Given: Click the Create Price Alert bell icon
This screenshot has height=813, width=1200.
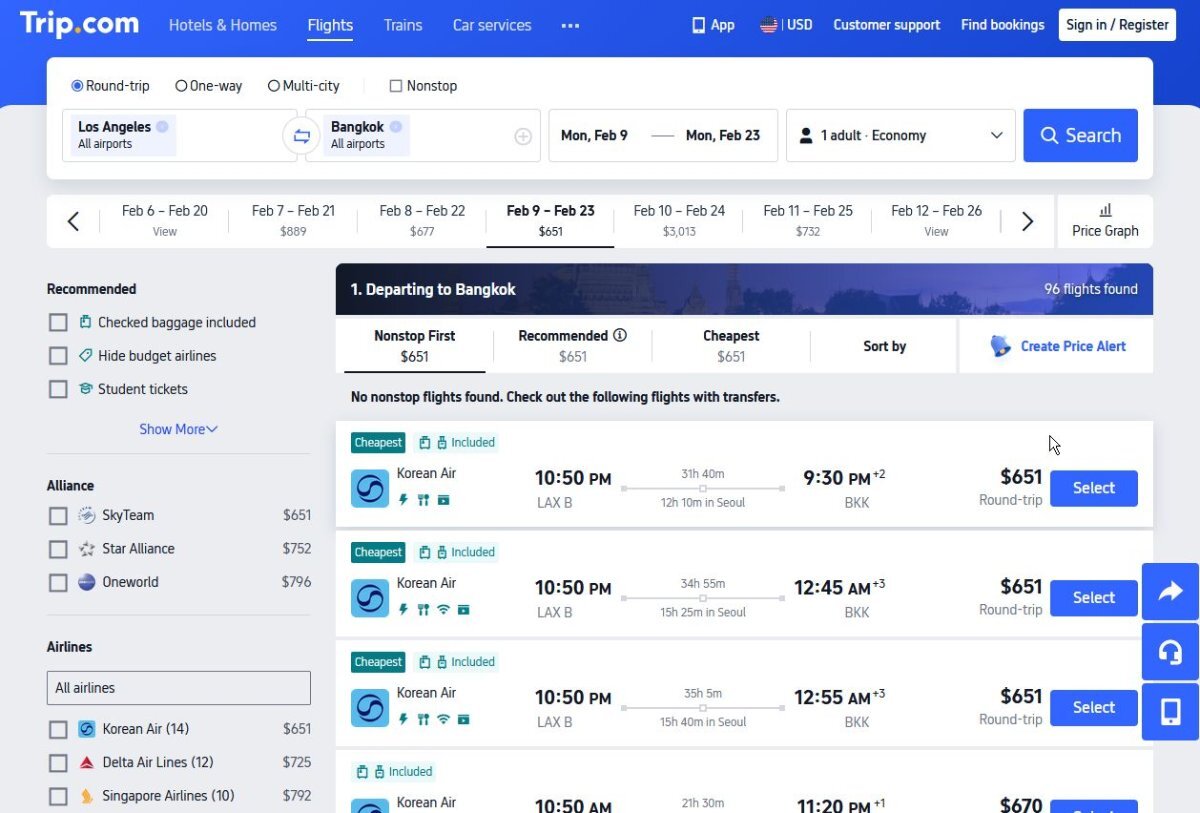Looking at the screenshot, I should [x=1000, y=346].
